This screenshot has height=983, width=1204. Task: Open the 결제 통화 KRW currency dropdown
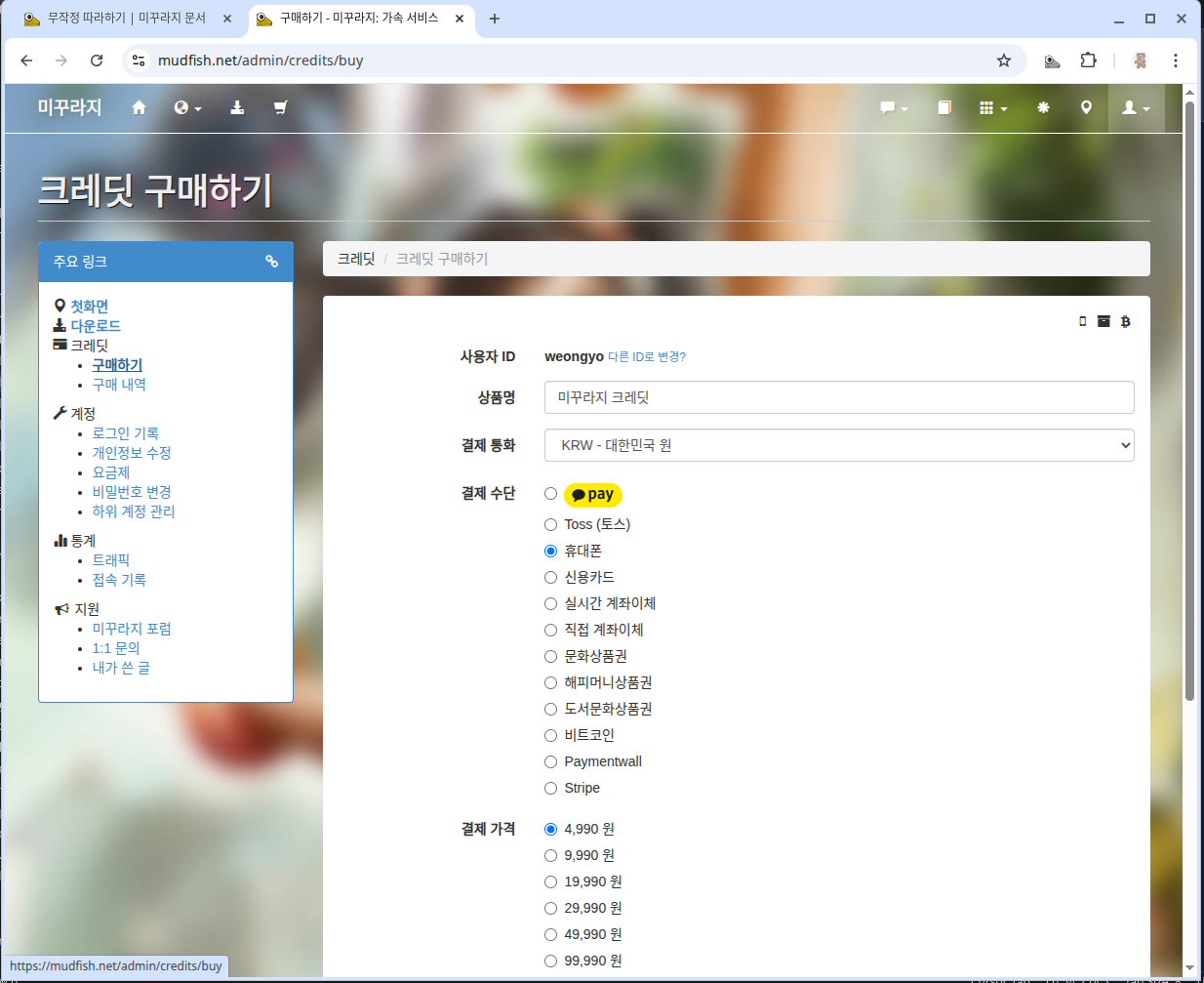[839, 445]
